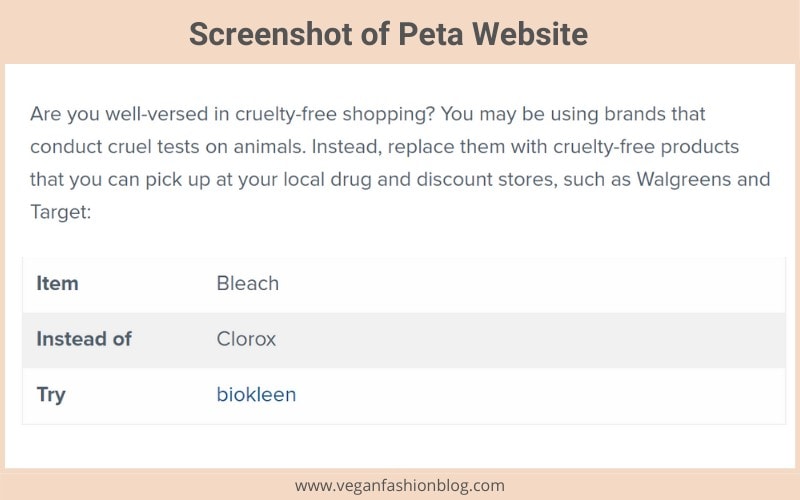The width and height of the screenshot is (800, 500).
Task: Click the word Website in the title
Action: pyautogui.click(x=530, y=34)
